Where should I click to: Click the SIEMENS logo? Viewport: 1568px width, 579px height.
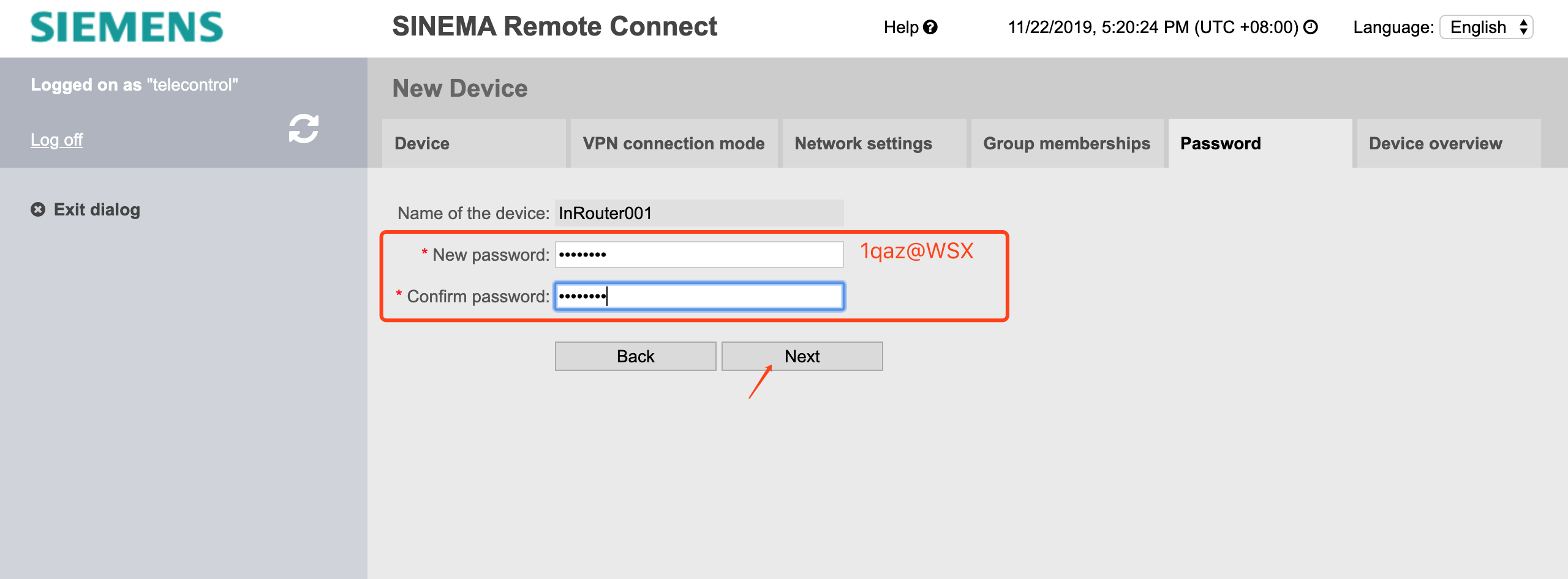(127, 28)
